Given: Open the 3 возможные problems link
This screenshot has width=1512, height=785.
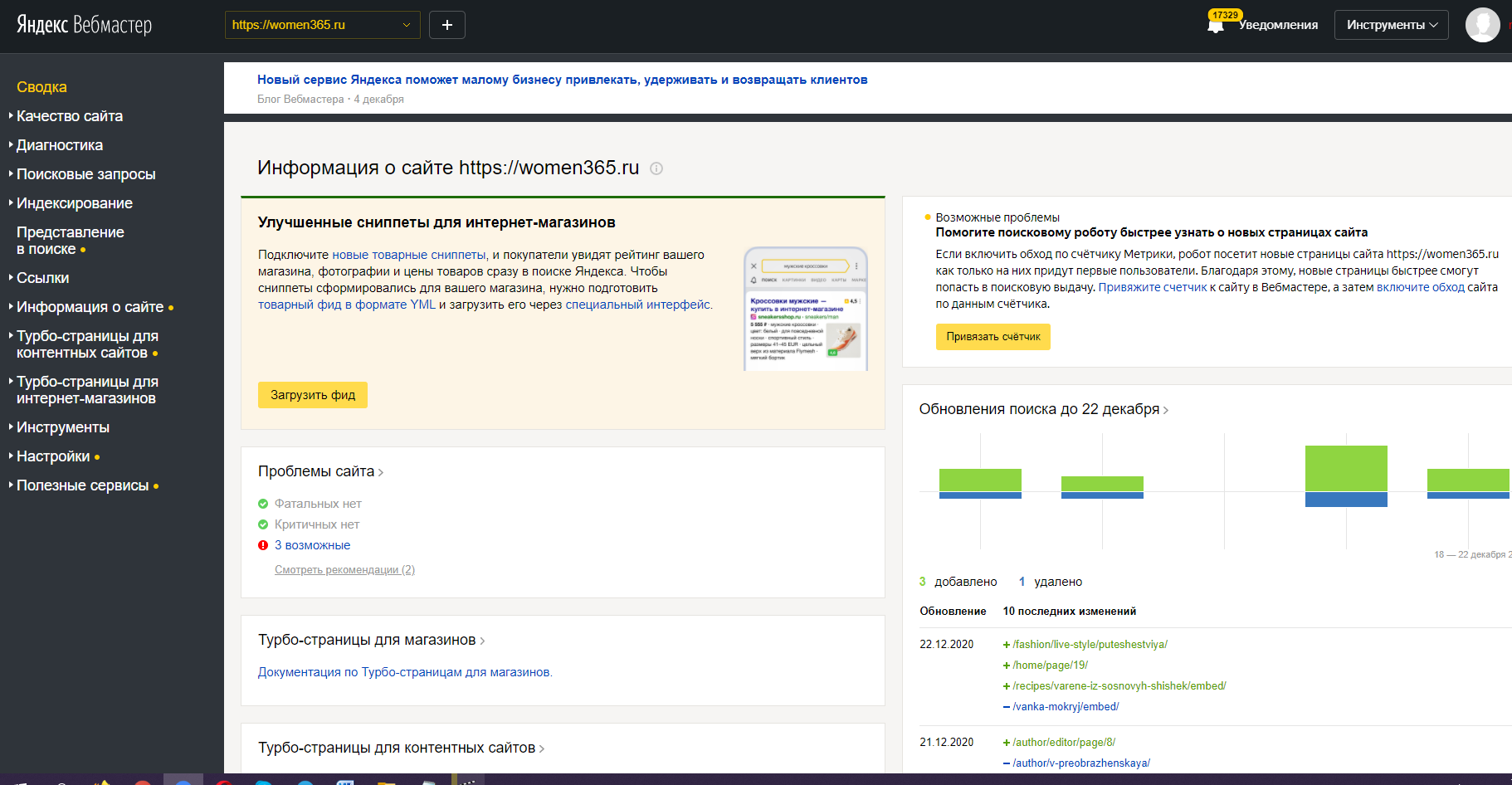Looking at the screenshot, I should pyautogui.click(x=312, y=545).
